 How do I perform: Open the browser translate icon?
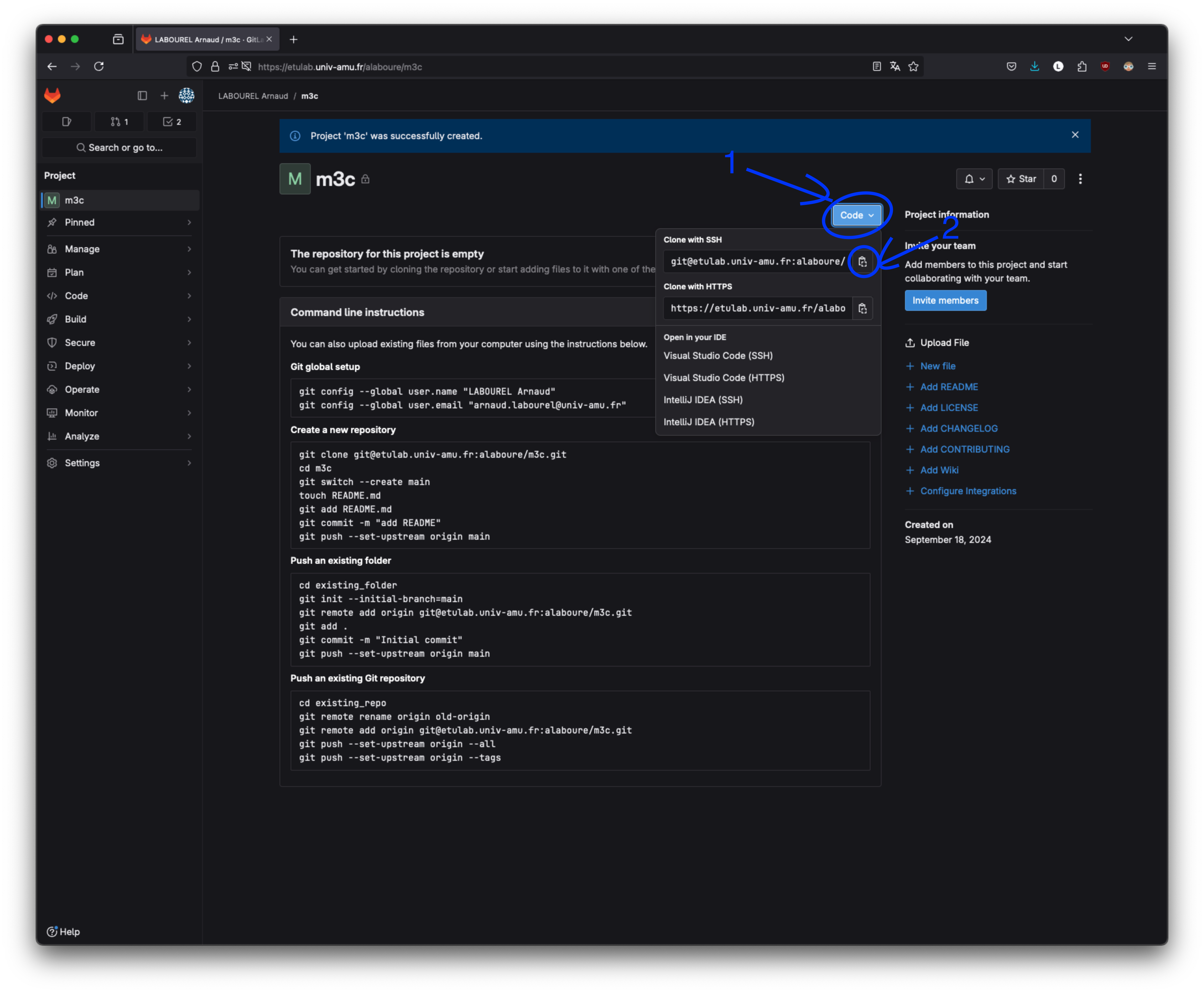895,66
